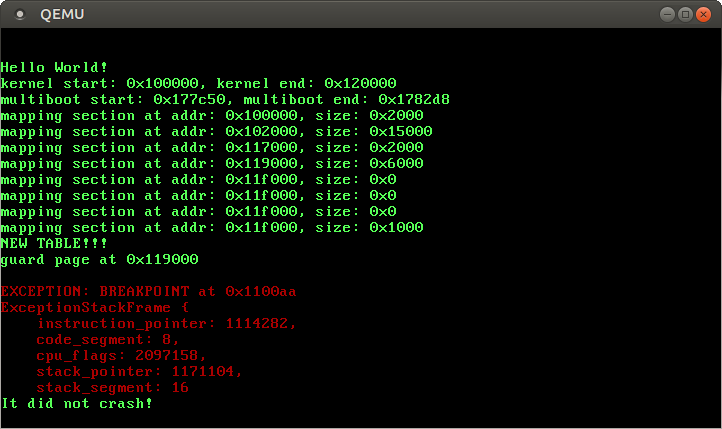
Task: Click the "NEW TABLE!!!" message
Action: click(55, 243)
